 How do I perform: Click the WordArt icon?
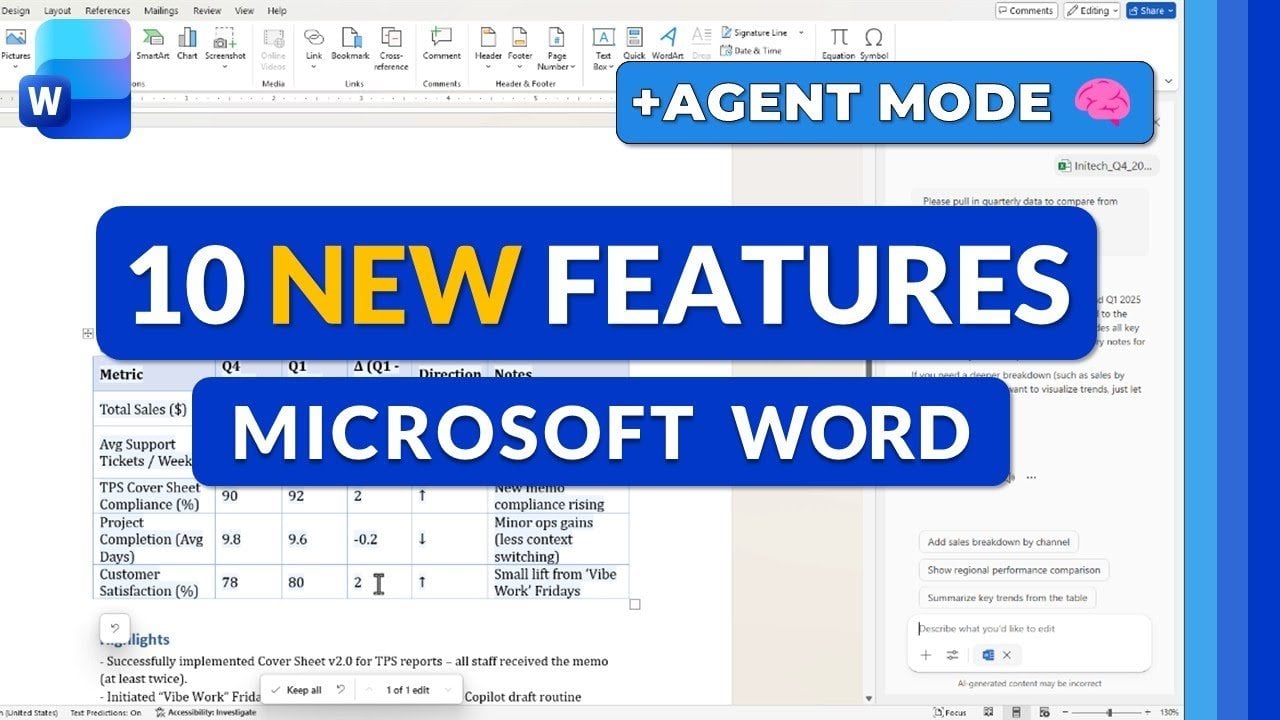click(x=667, y=44)
